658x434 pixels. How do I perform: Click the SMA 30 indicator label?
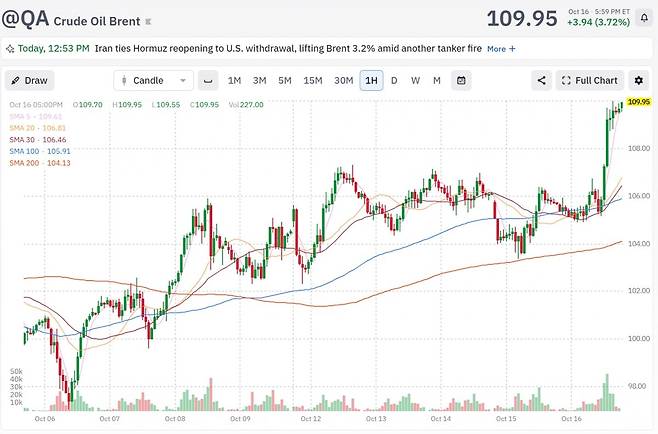[38, 140]
